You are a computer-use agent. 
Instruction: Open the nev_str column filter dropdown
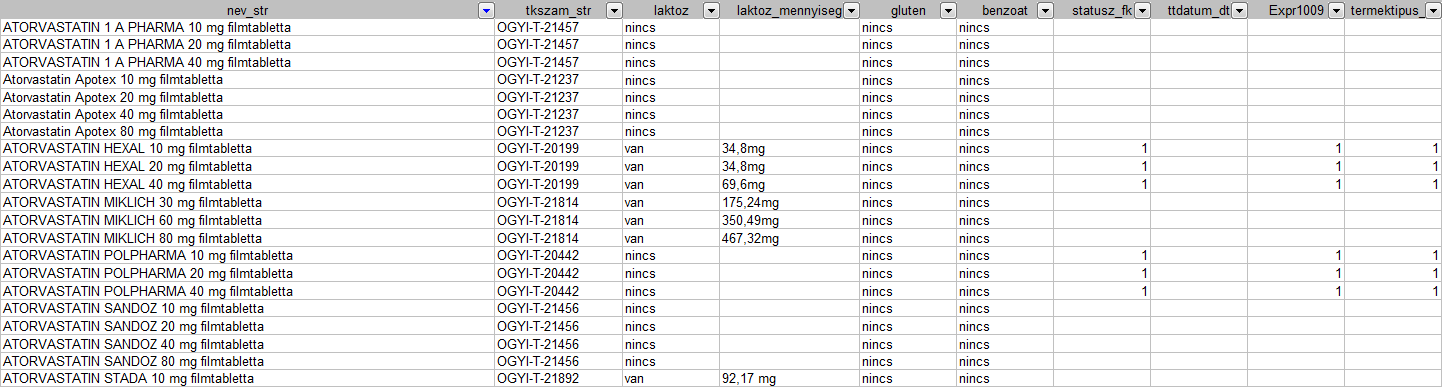(x=486, y=10)
